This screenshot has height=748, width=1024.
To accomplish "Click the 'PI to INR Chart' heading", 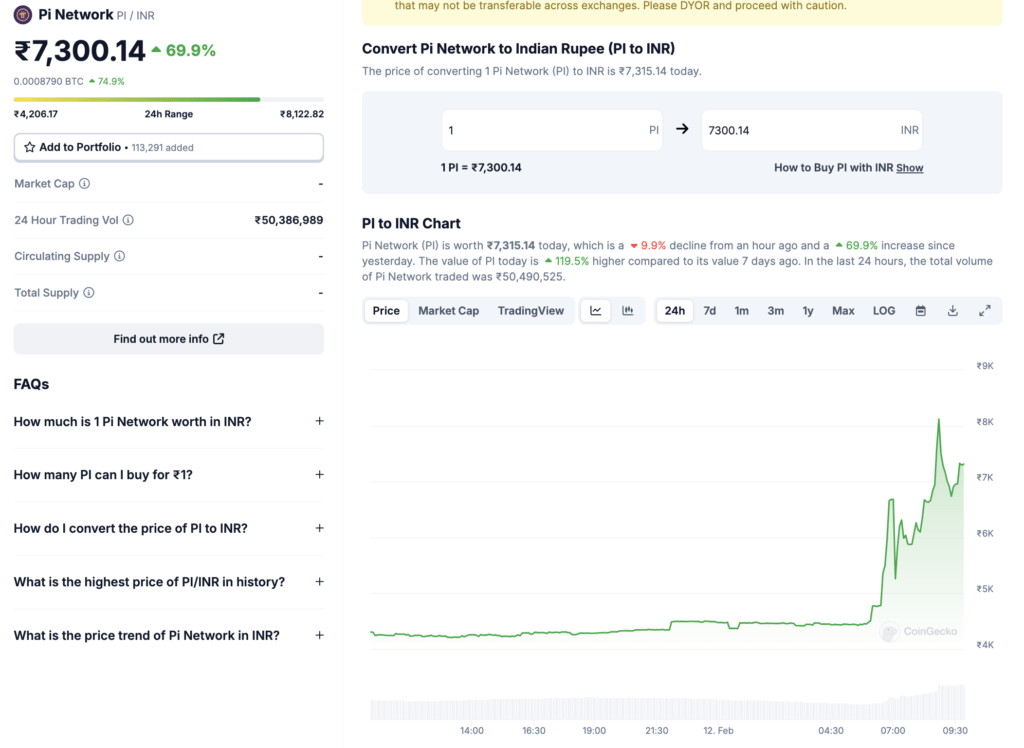I will point(411,223).
